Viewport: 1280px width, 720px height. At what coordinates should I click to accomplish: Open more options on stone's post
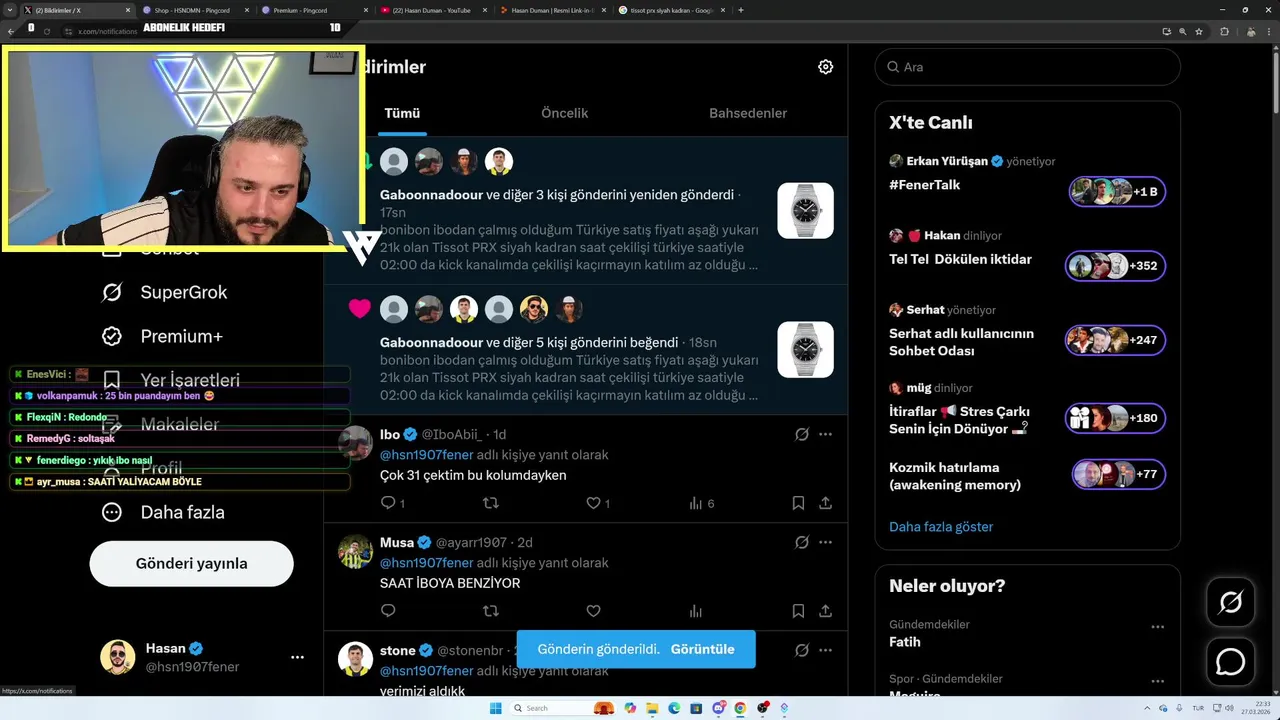click(x=826, y=650)
